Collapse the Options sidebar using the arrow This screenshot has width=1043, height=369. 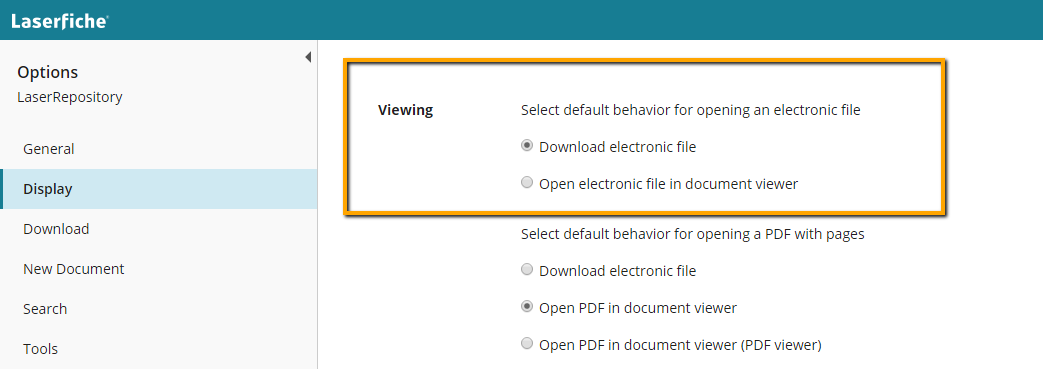tap(308, 58)
